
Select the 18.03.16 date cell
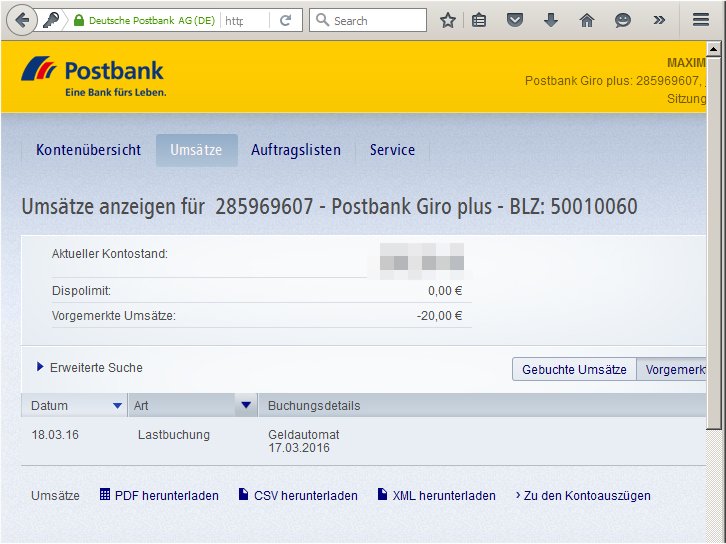(x=55, y=435)
